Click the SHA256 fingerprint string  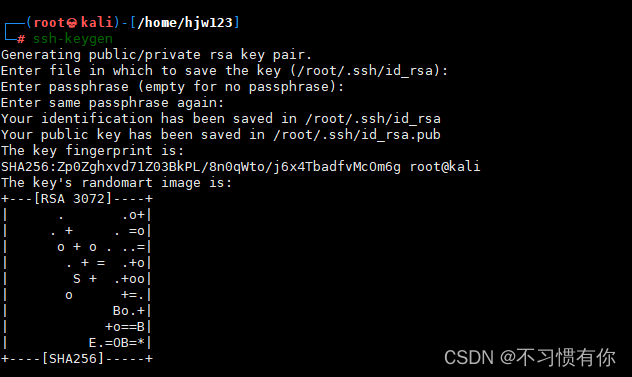pos(201,167)
